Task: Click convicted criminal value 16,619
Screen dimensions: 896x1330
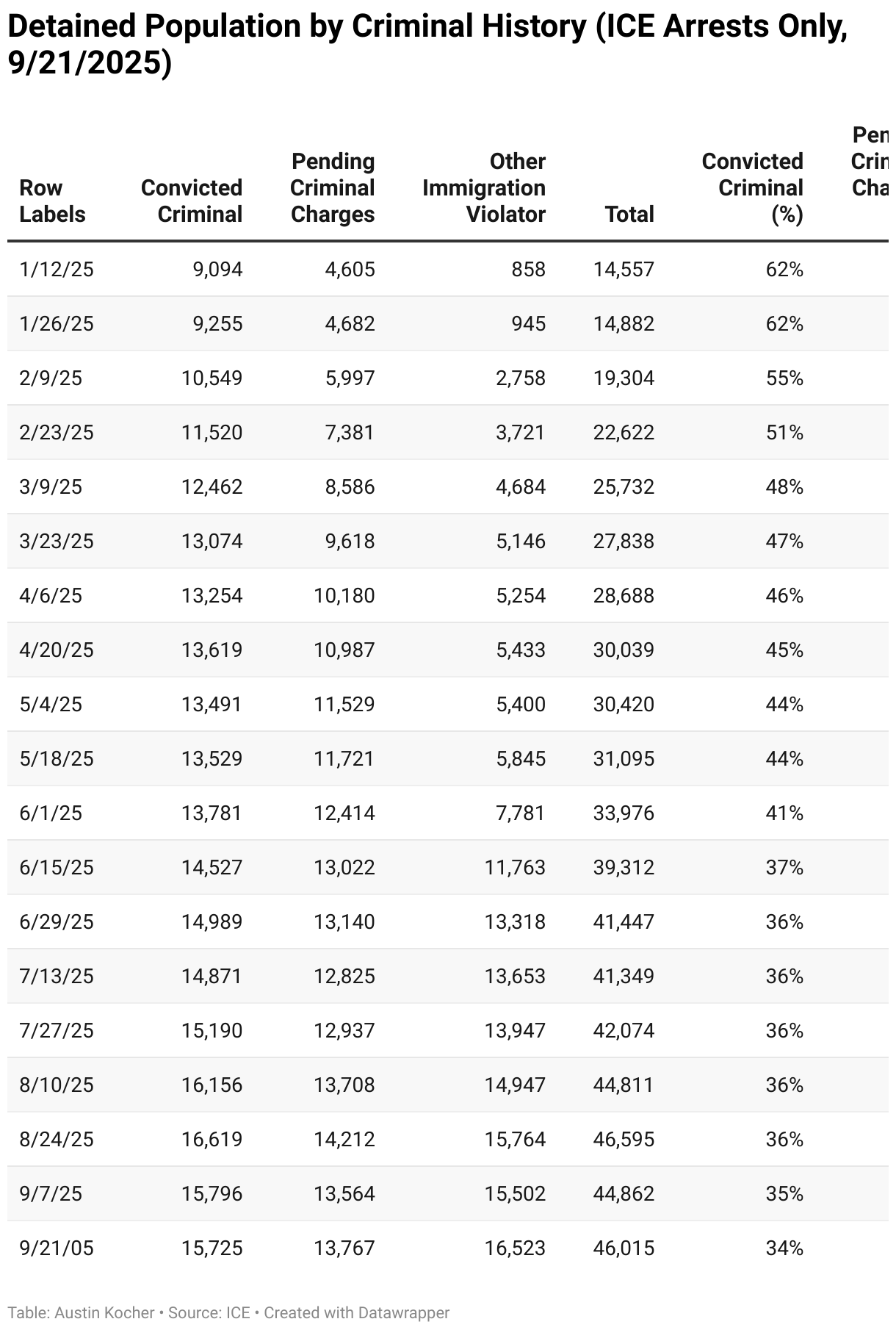Action: [212, 1140]
